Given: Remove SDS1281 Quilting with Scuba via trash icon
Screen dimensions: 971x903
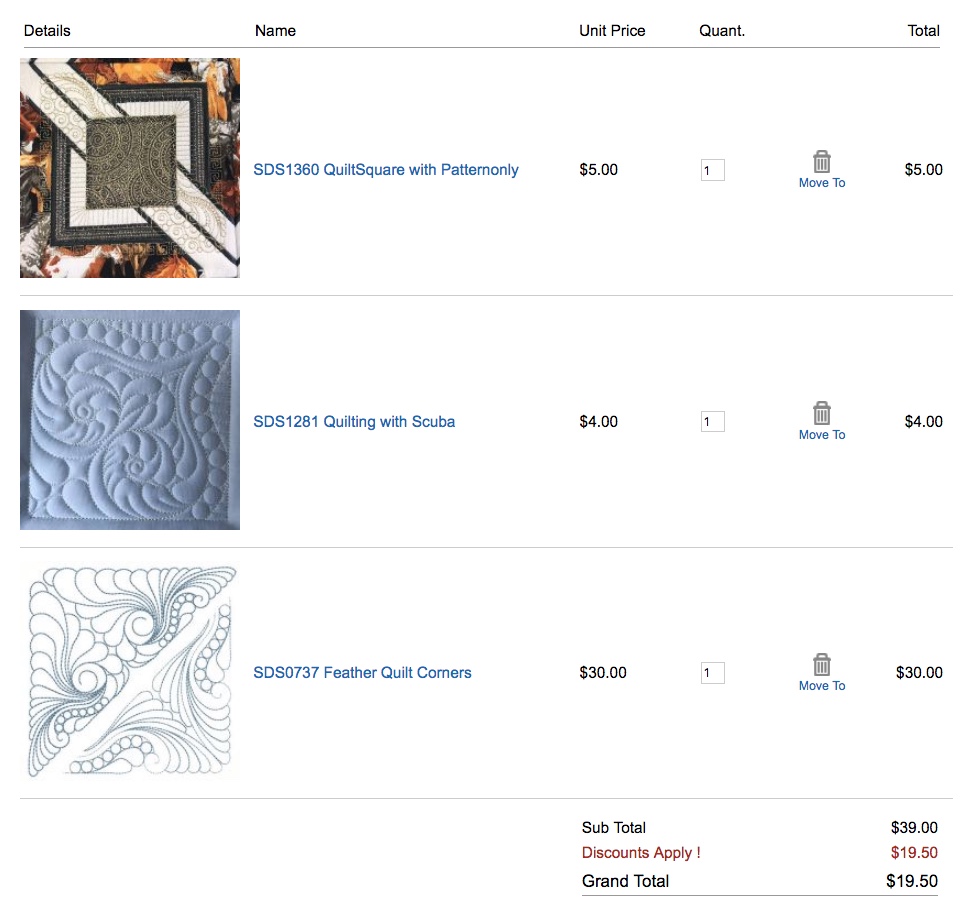Looking at the screenshot, I should click(x=821, y=413).
